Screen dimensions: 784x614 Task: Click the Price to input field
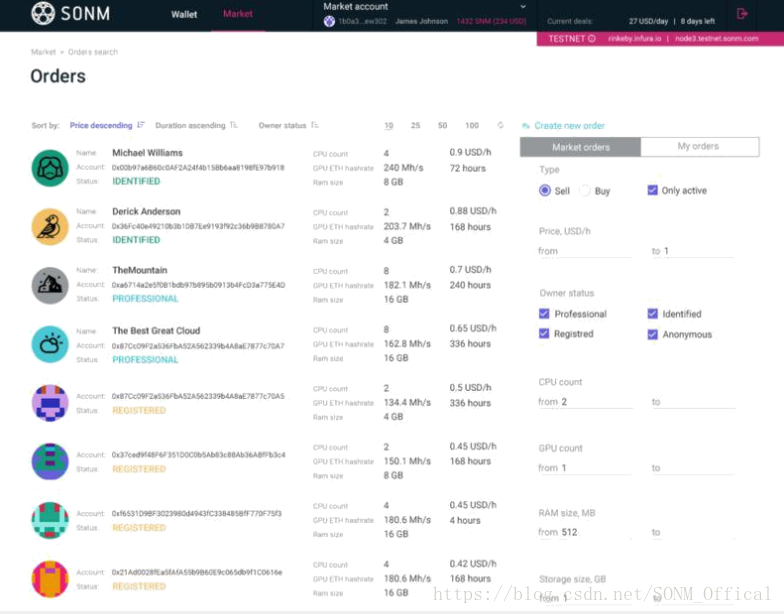pos(692,251)
